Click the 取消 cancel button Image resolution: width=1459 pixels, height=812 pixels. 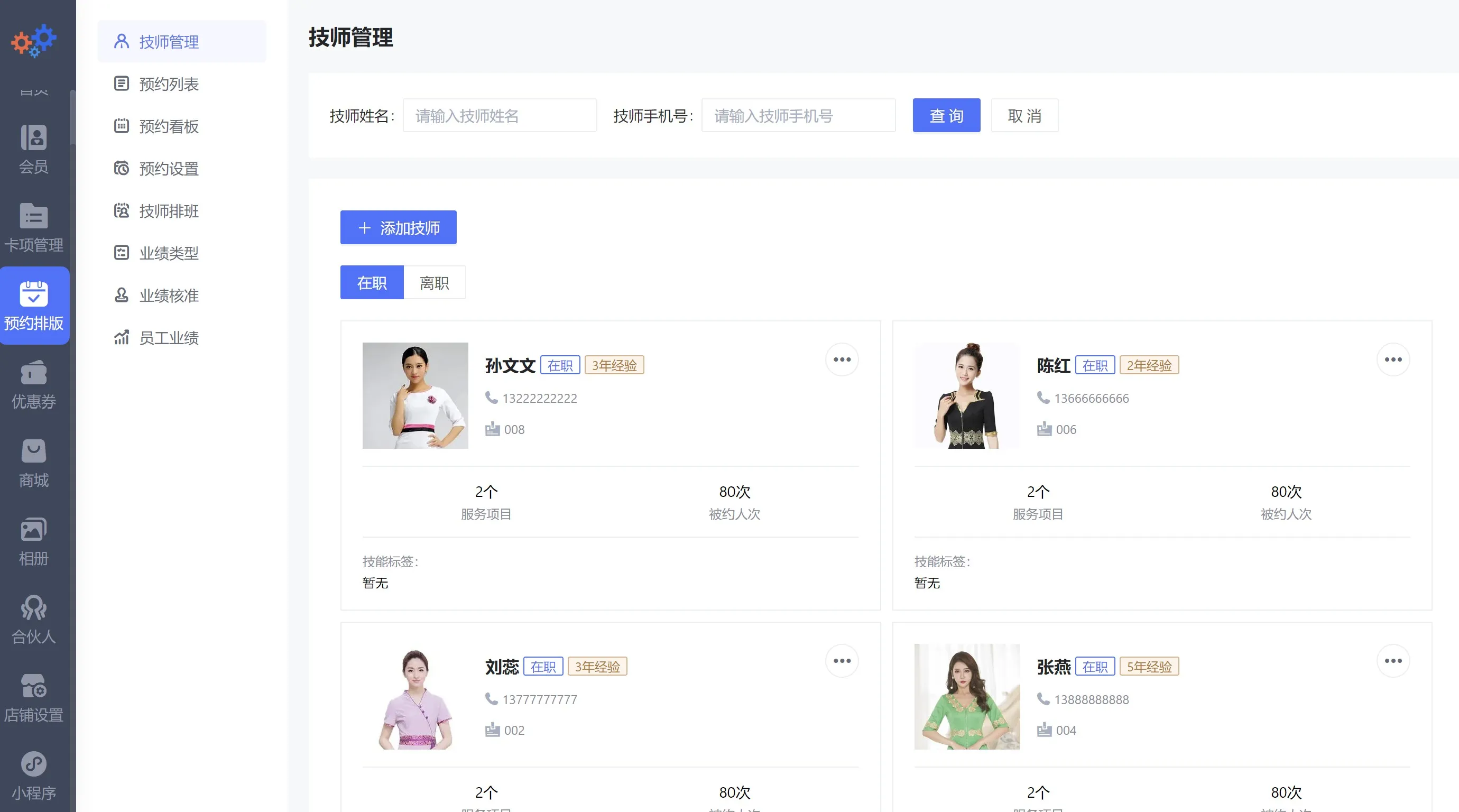point(1024,116)
